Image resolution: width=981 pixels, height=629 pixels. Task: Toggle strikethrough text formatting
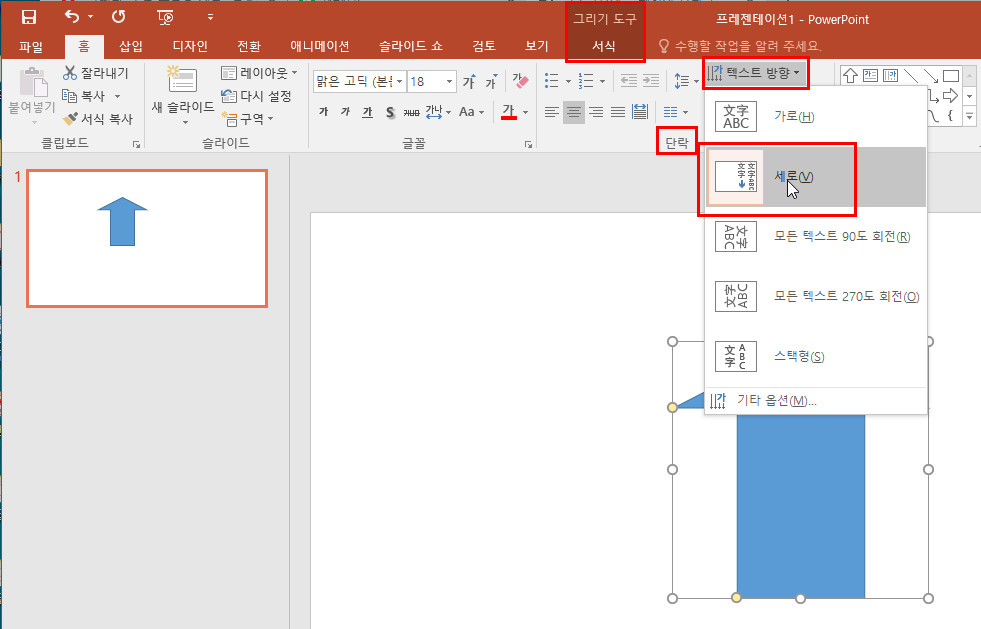pos(411,112)
